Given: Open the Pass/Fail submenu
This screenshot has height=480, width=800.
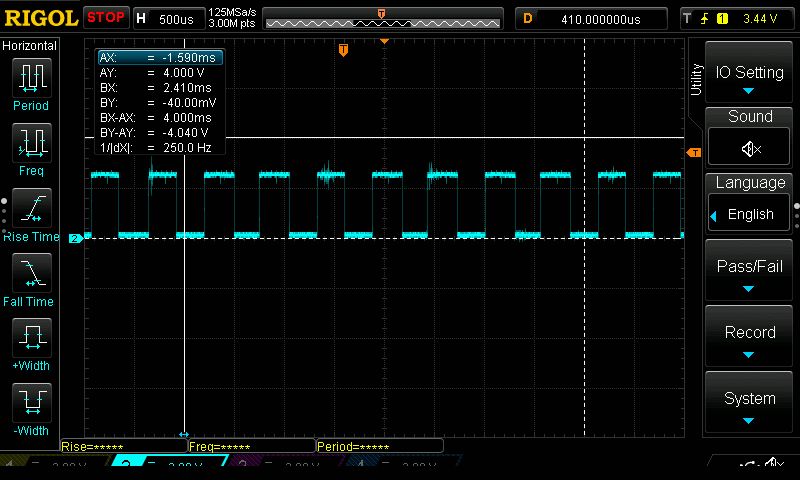Looking at the screenshot, I should click(x=749, y=270).
